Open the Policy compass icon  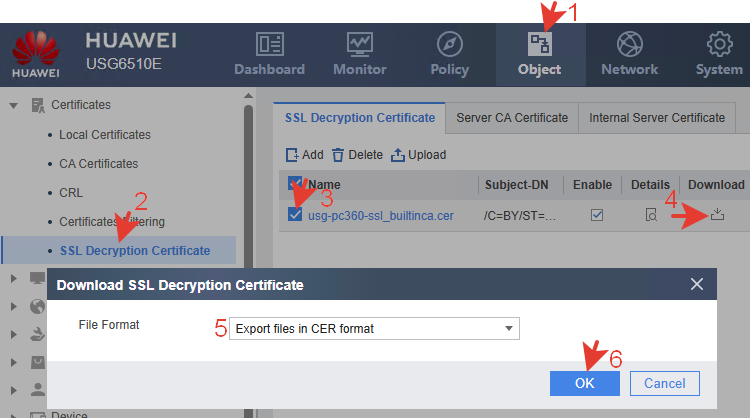click(450, 44)
